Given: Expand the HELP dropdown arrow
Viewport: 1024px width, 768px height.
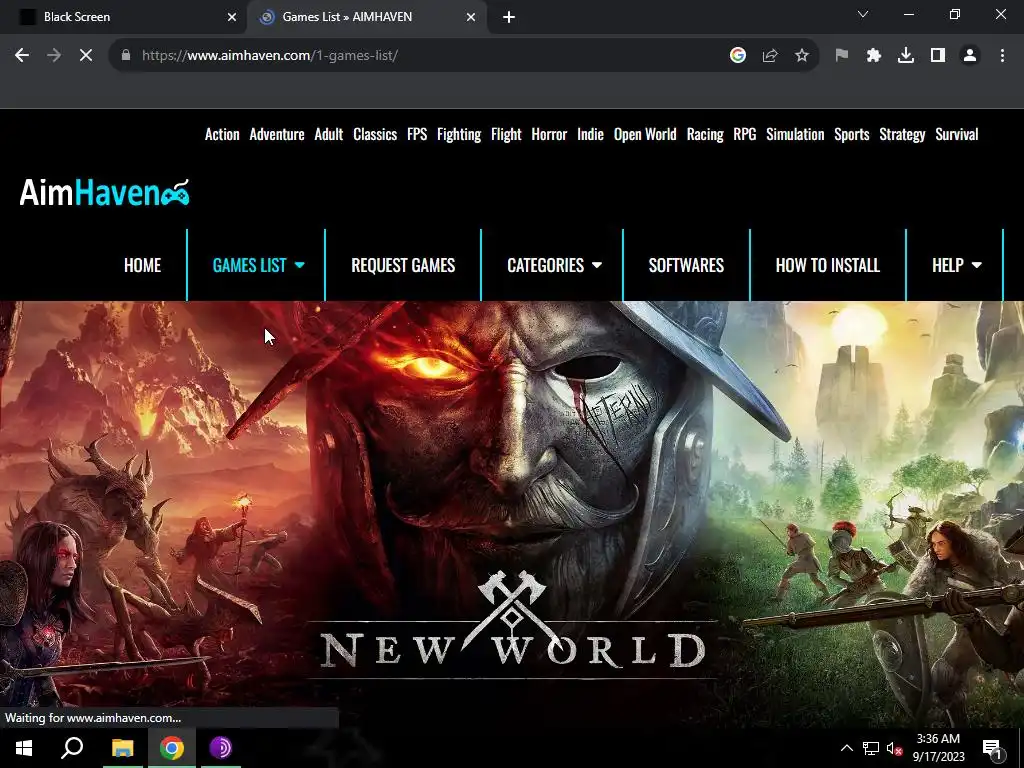Looking at the screenshot, I should (977, 265).
